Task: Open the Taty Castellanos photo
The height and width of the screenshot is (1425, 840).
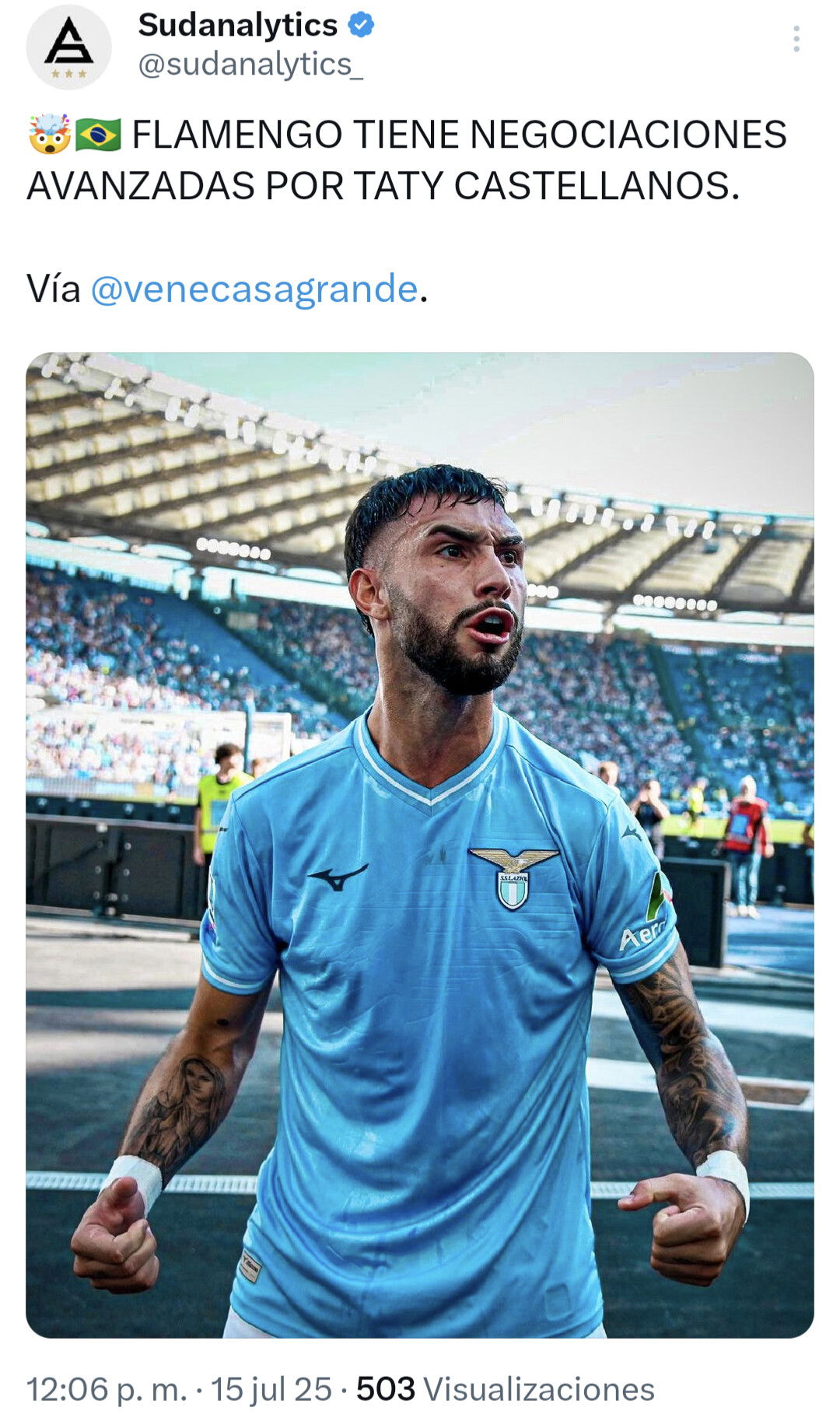Action: 420,846
